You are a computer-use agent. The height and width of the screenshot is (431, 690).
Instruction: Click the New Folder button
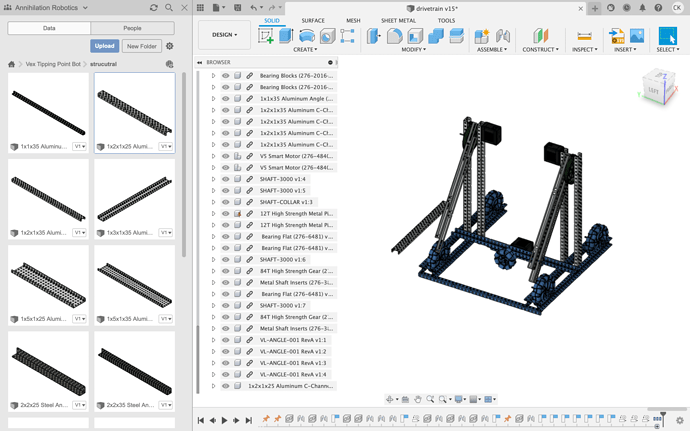(x=142, y=46)
